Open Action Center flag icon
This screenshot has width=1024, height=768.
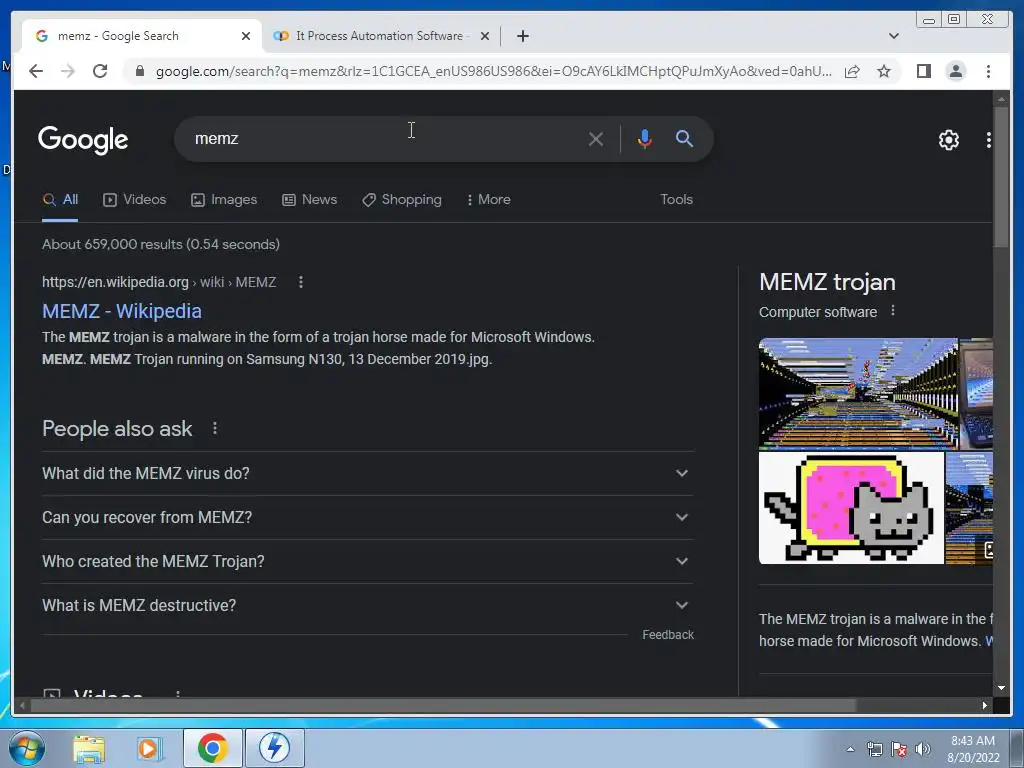click(899, 749)
